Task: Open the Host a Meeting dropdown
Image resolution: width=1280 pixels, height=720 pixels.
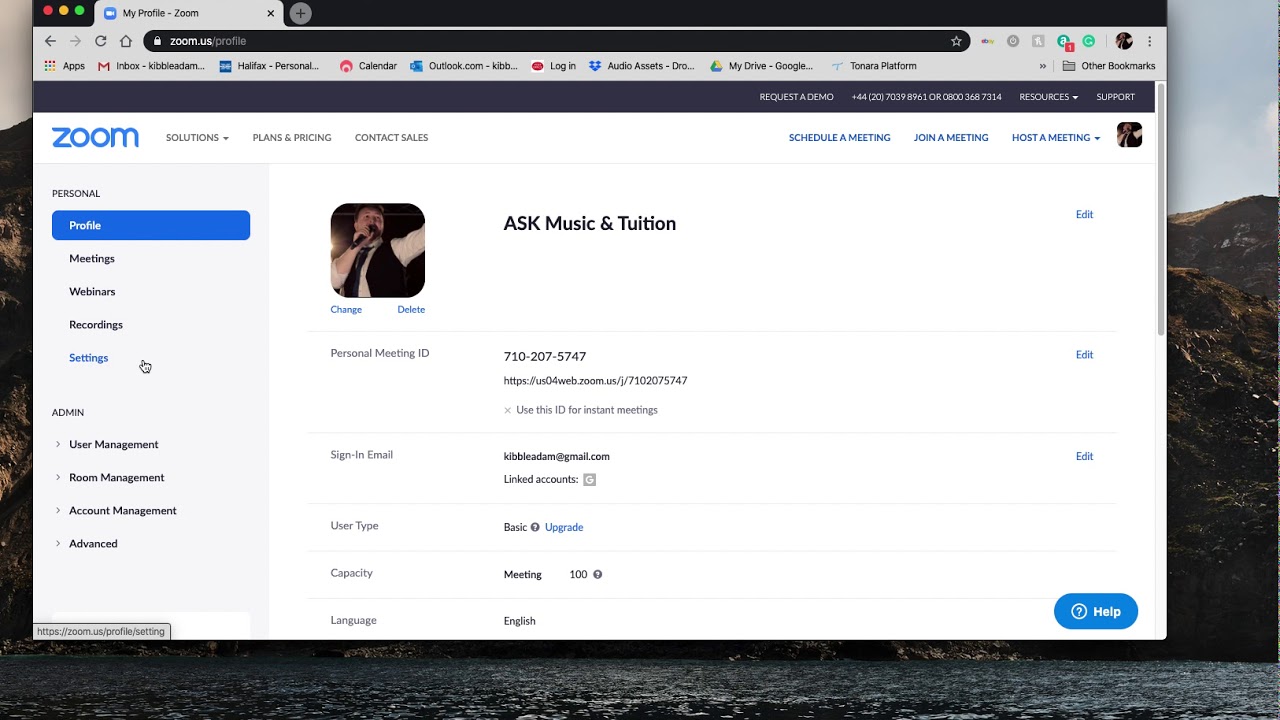Action: pyautogui.click(x=1056, y=138)
